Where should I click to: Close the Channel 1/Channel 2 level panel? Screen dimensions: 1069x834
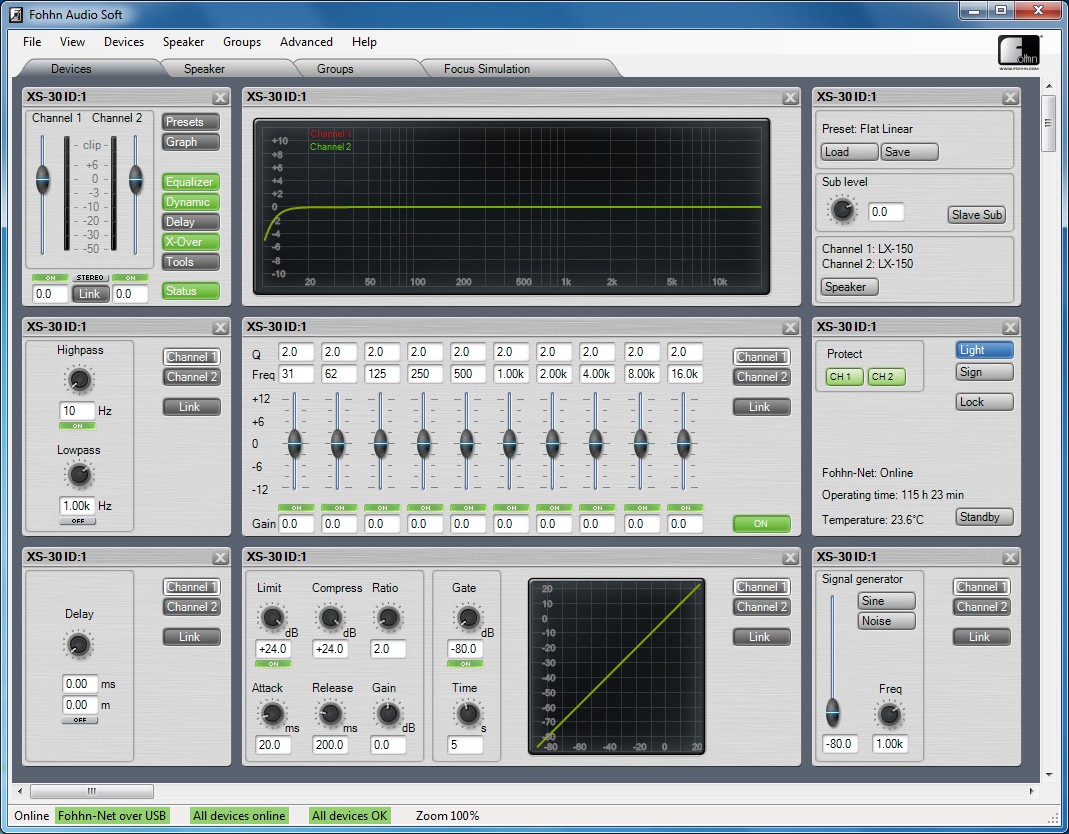click(x=220, y=98)
